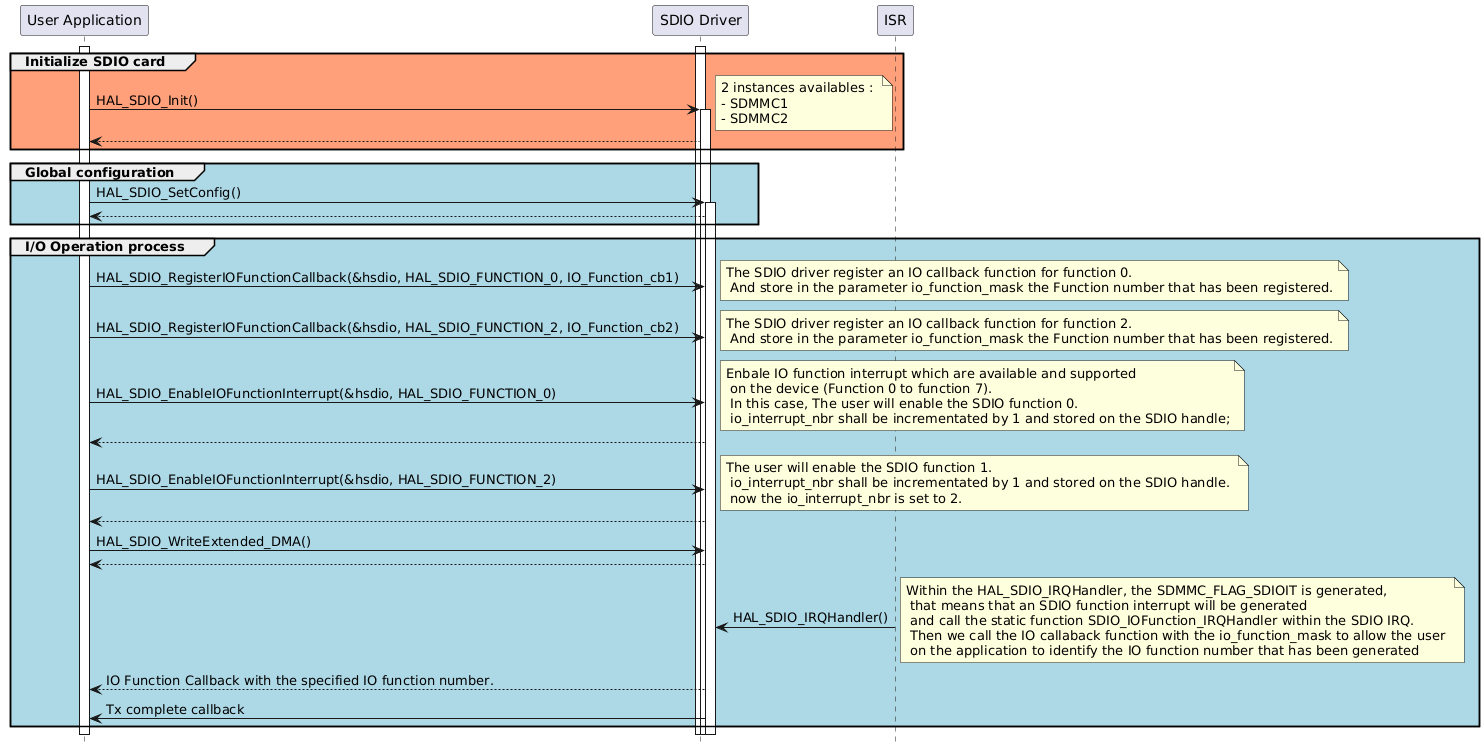
Task: Click the 'Initialize SDIO card' group label
Action: coord(95,62)
